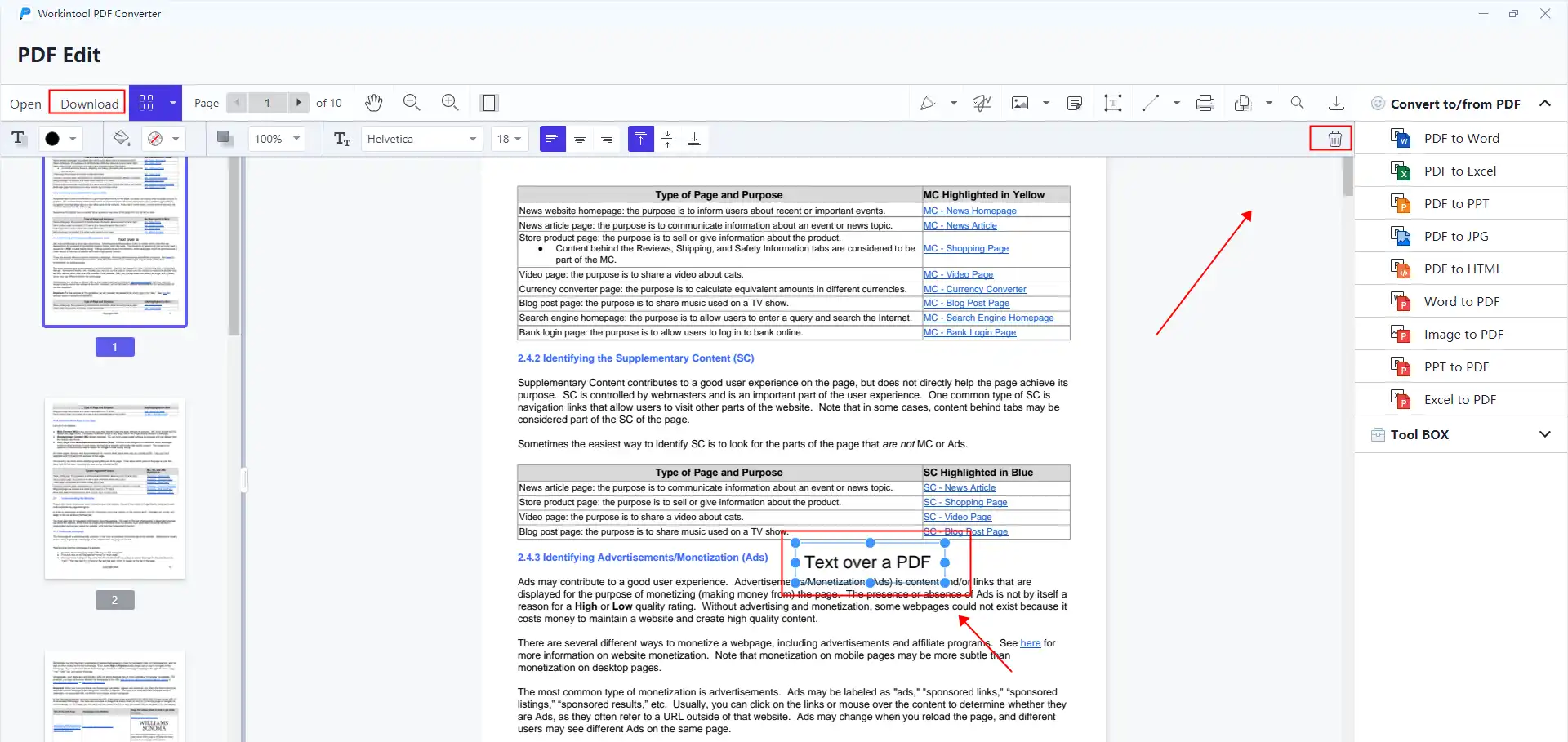This screenshot has height=742, width=1568.
Task: Collapse the Convert to/from PDF section
Action: pyautogui.click(x=1545, y=103)
